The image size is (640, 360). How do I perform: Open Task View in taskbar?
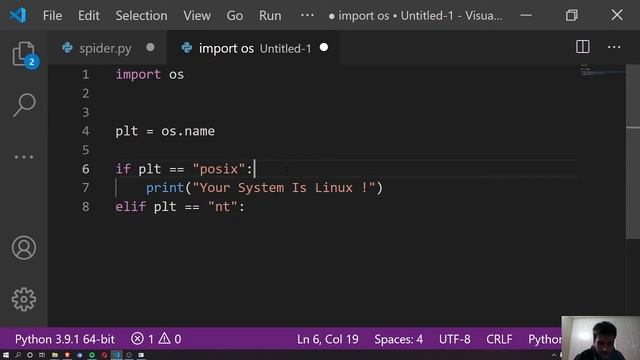pyautogui.click(x=42, y=355)
